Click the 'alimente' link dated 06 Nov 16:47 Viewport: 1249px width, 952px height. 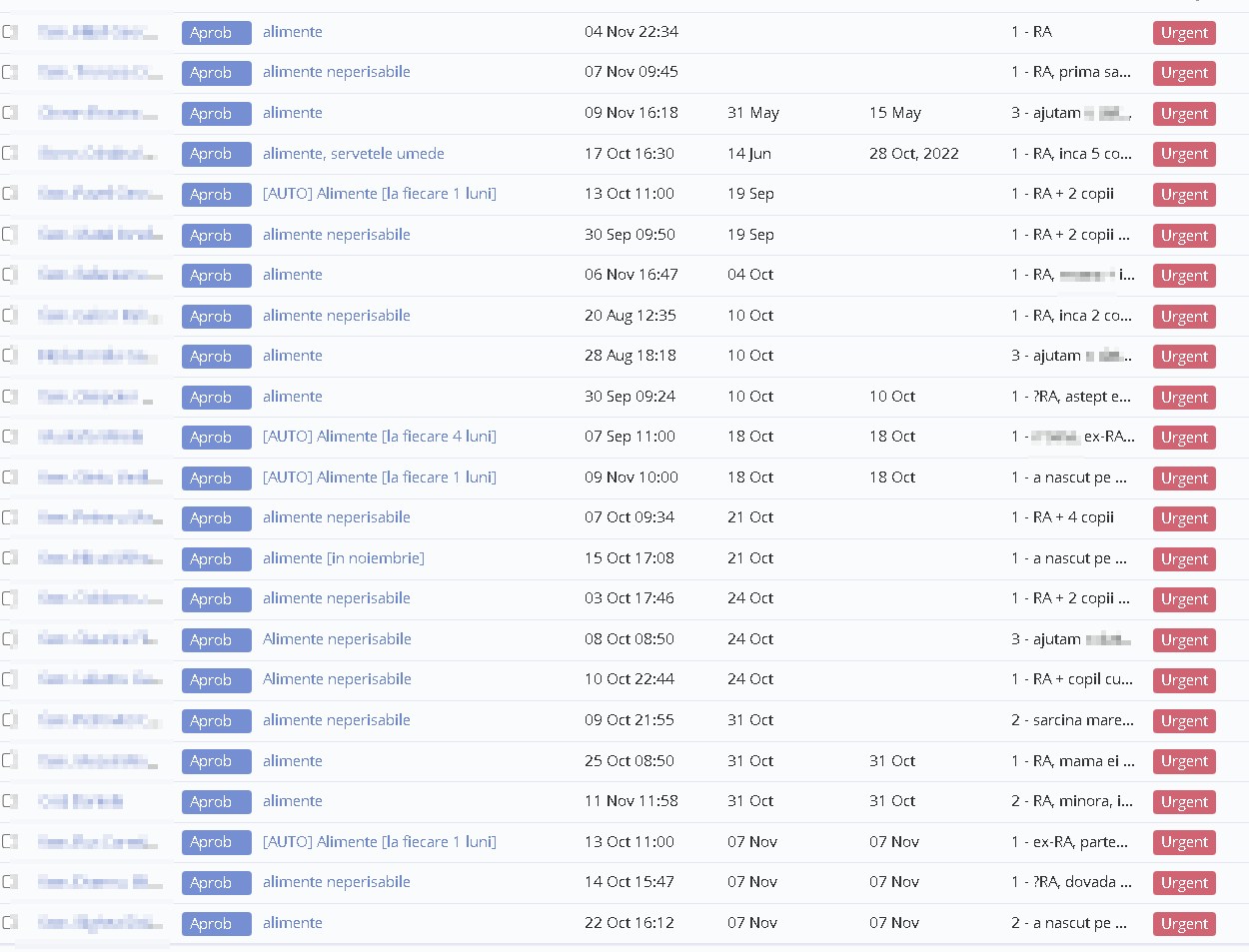[292, 275]
